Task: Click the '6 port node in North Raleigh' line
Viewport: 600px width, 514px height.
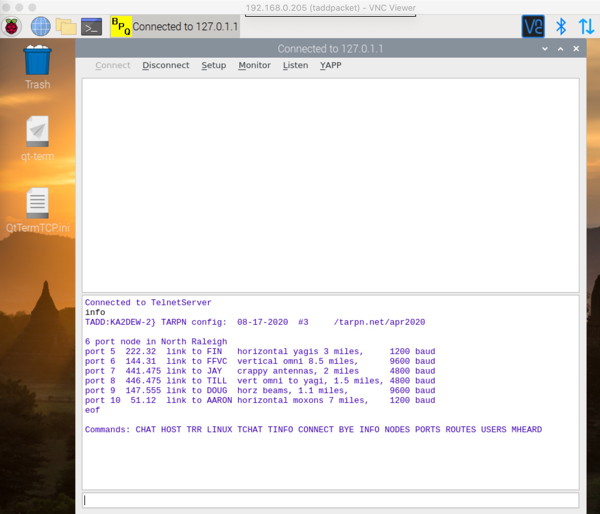Action: (x=156, y=341)
